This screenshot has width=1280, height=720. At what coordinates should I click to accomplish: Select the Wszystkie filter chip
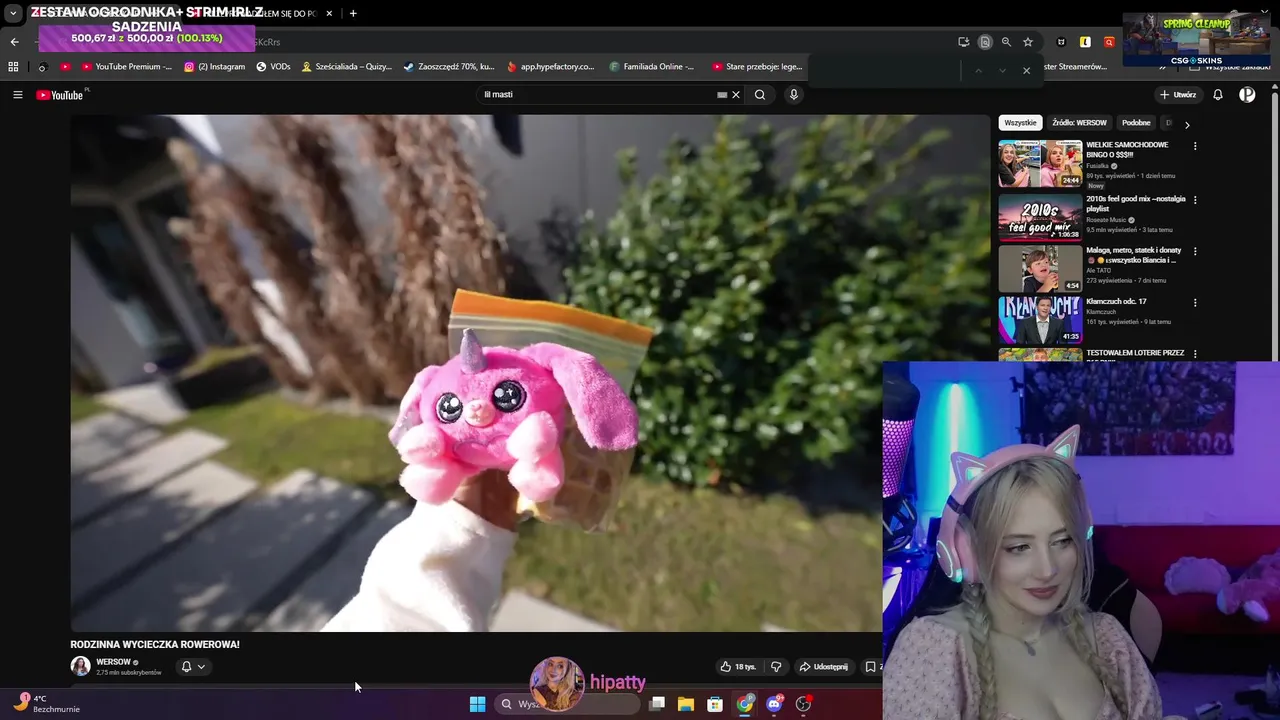(1020, 123)
